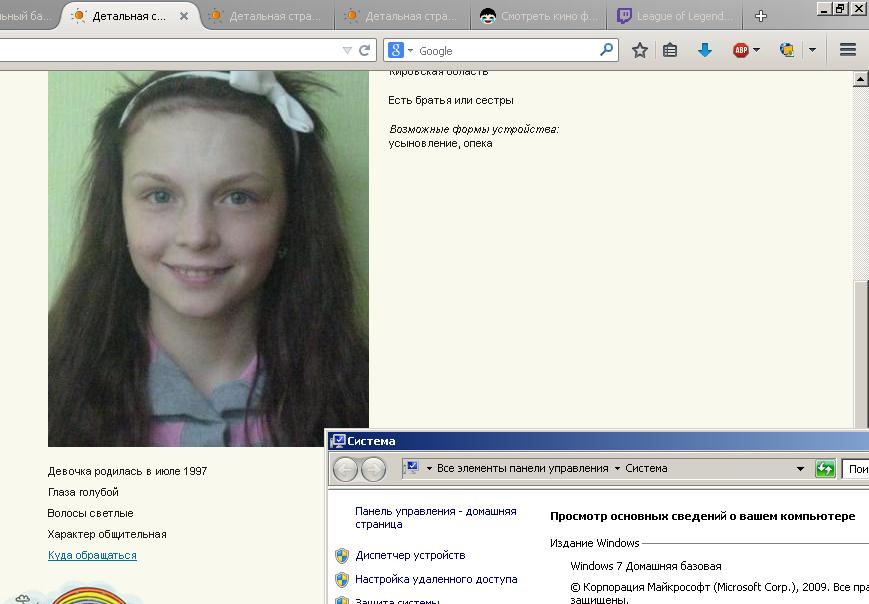Open the address bar history dropdown in Система
This screenshot has height=604, width=869.
(x=800, y=469)
